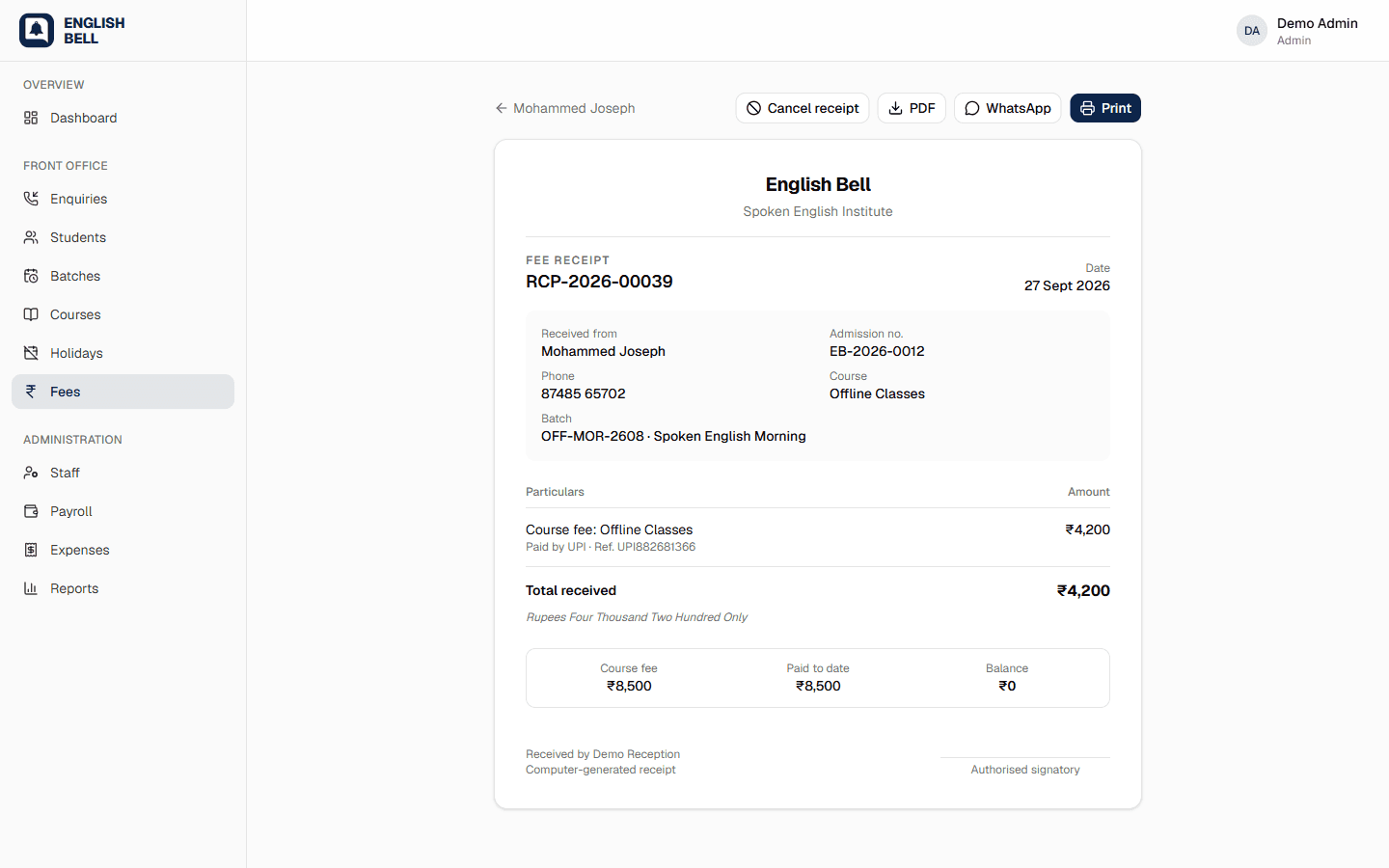The height and width of the screenshot is (868, 1389).
Task: Click the Total received label
Action: coord(571,590)
